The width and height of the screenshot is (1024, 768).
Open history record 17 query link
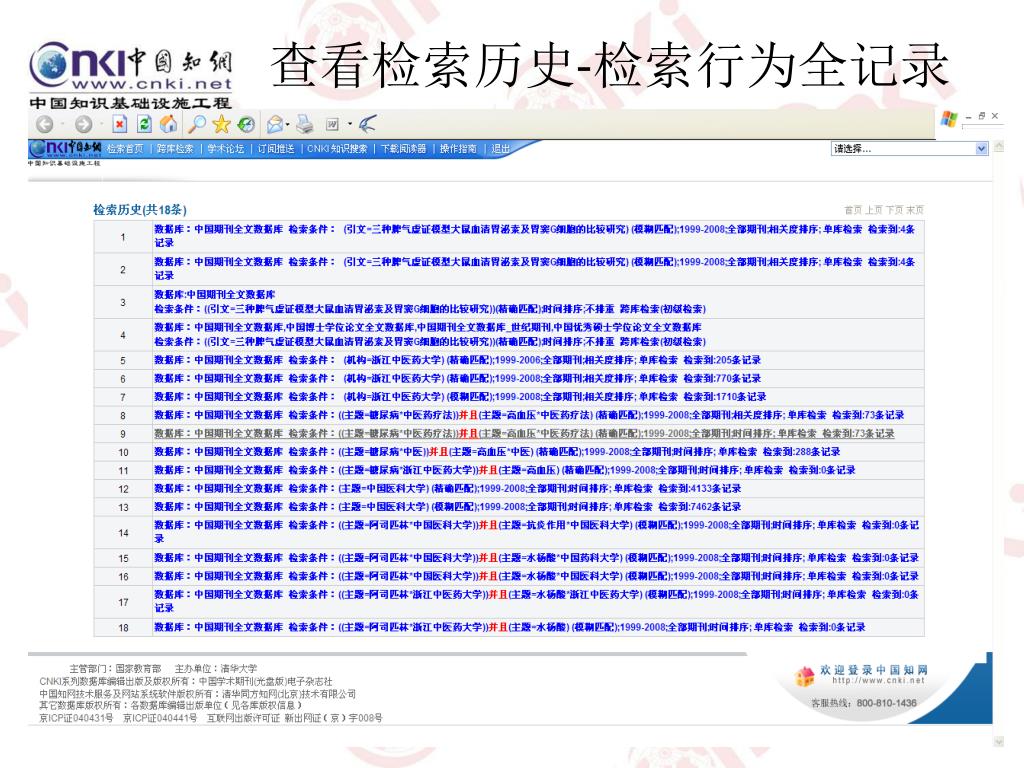pos(536,601)
